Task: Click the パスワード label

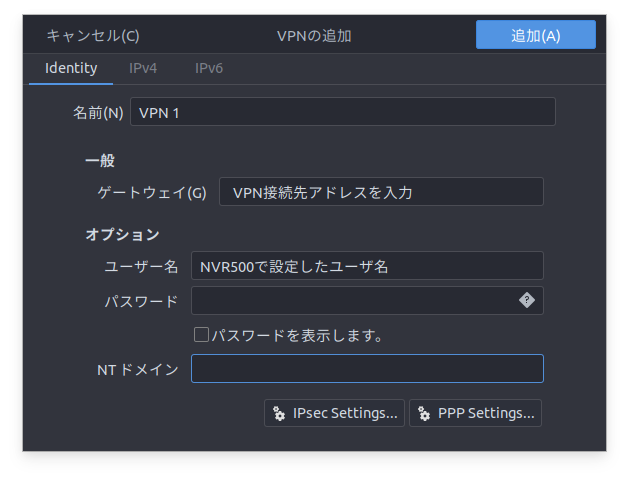Action: (x=141, y=301)
